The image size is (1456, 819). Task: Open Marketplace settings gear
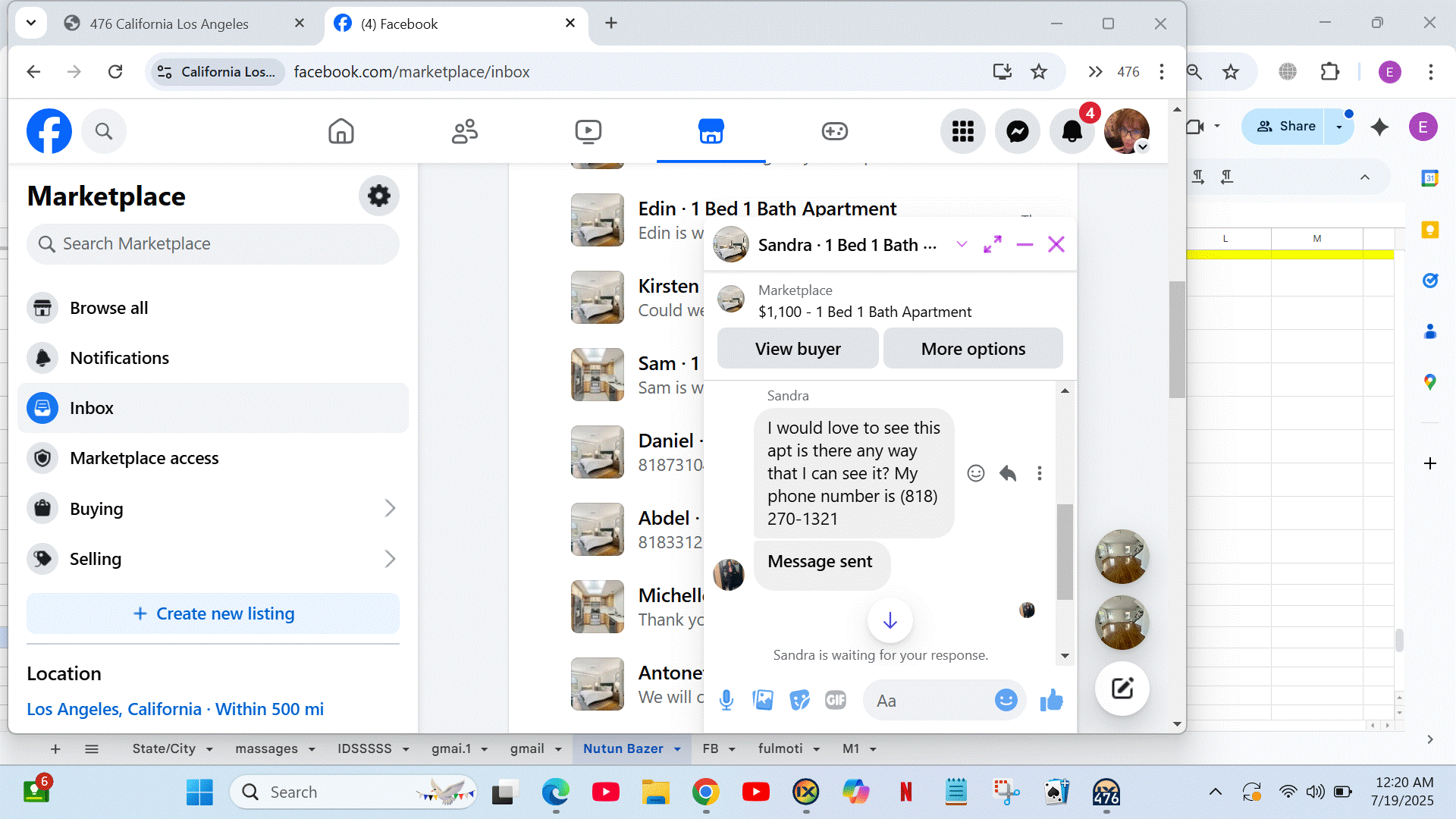coord(378,196)
